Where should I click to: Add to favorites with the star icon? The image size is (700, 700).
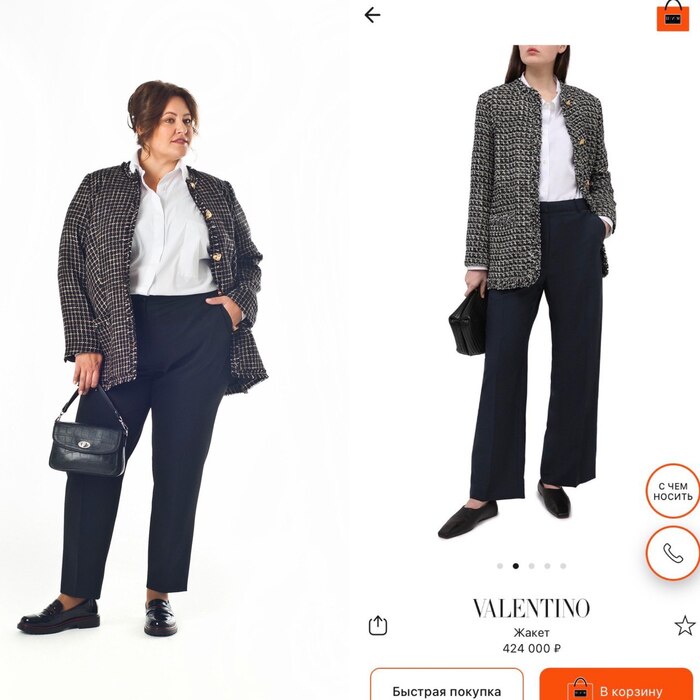(685, 625)
